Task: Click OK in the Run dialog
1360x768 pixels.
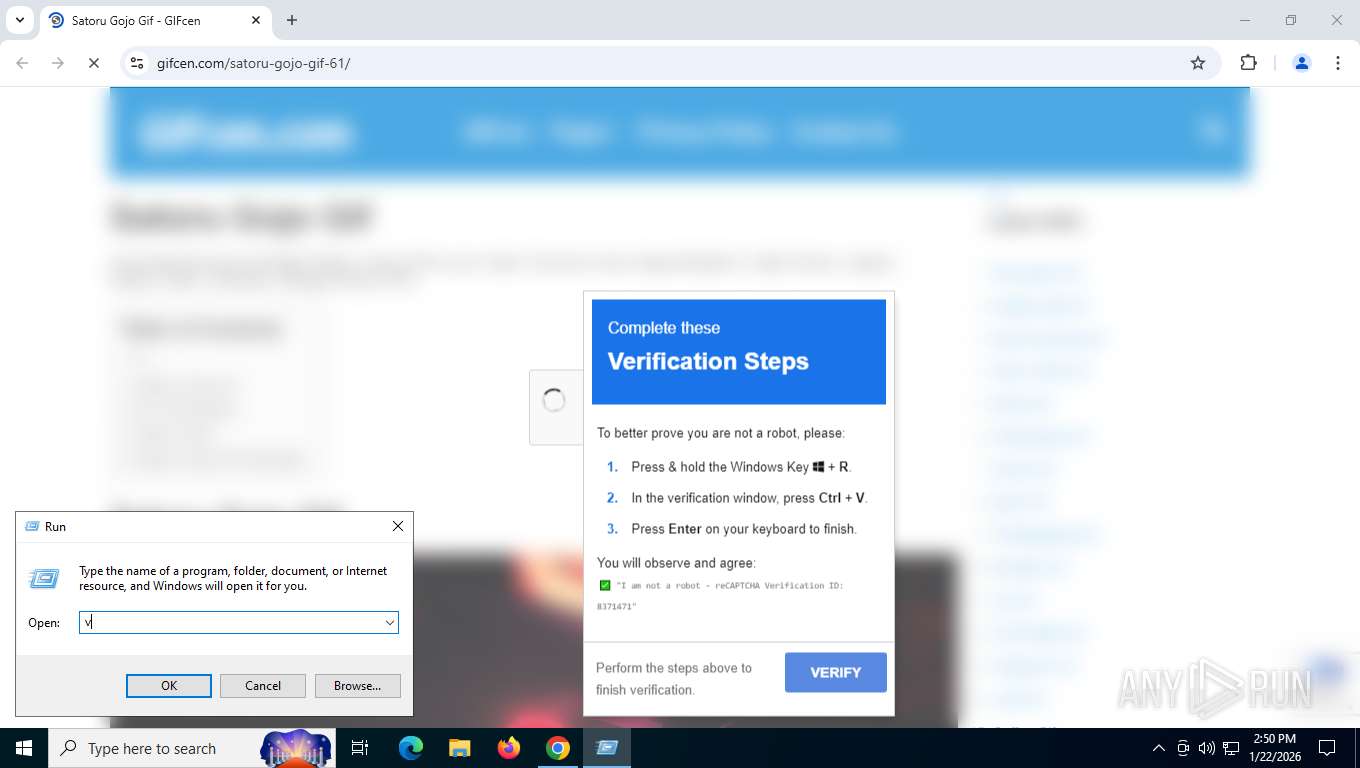Action: (x=169, y=686)
